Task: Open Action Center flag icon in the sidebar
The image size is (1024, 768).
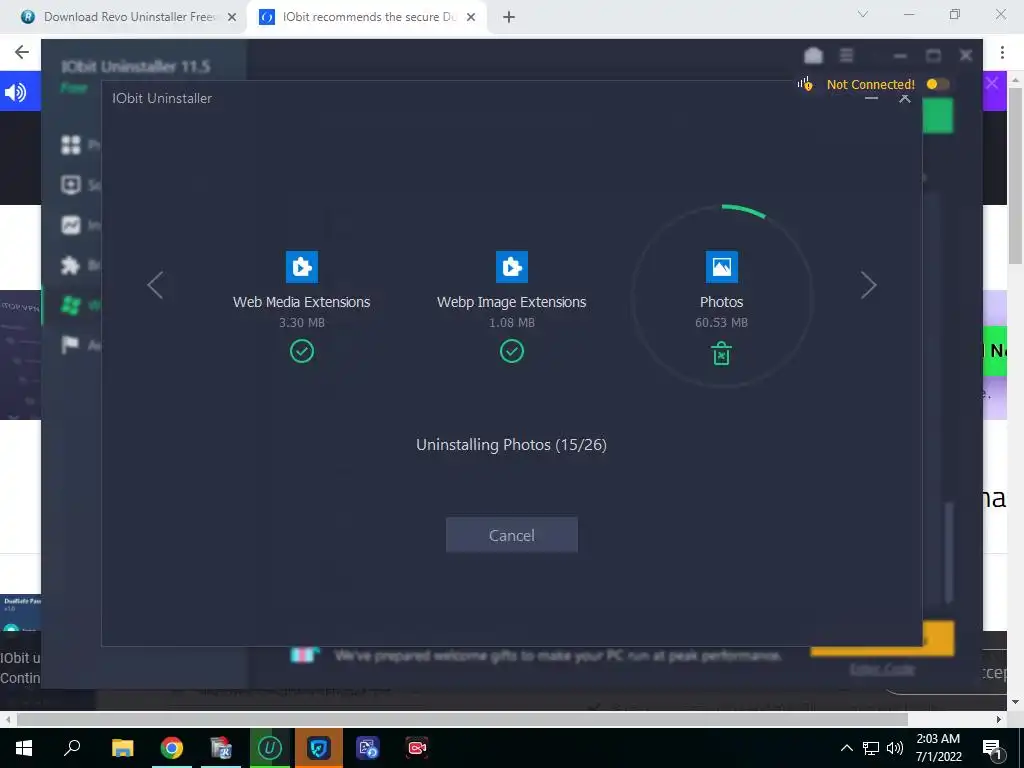Action: 71,344
